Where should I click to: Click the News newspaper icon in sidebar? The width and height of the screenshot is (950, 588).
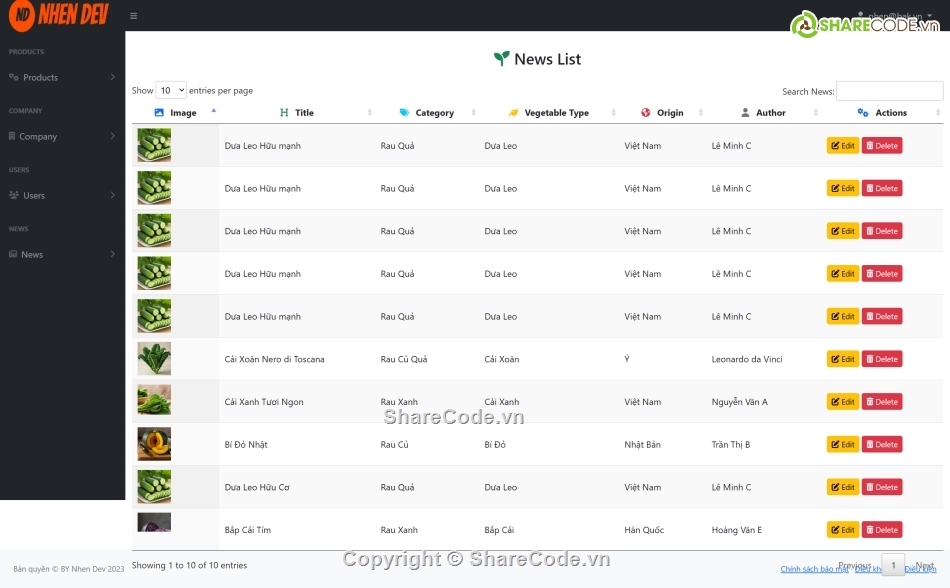[13, 254]
